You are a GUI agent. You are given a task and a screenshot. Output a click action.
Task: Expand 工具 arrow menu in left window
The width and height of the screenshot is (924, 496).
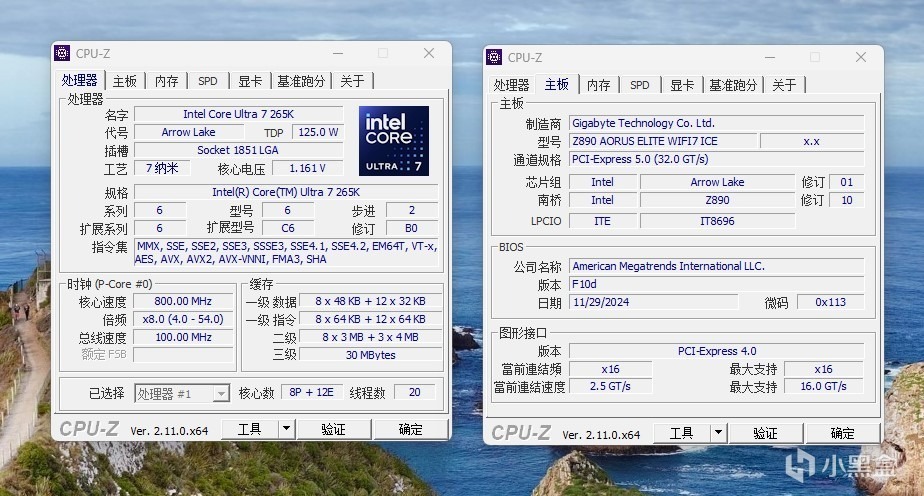(286, 429)
